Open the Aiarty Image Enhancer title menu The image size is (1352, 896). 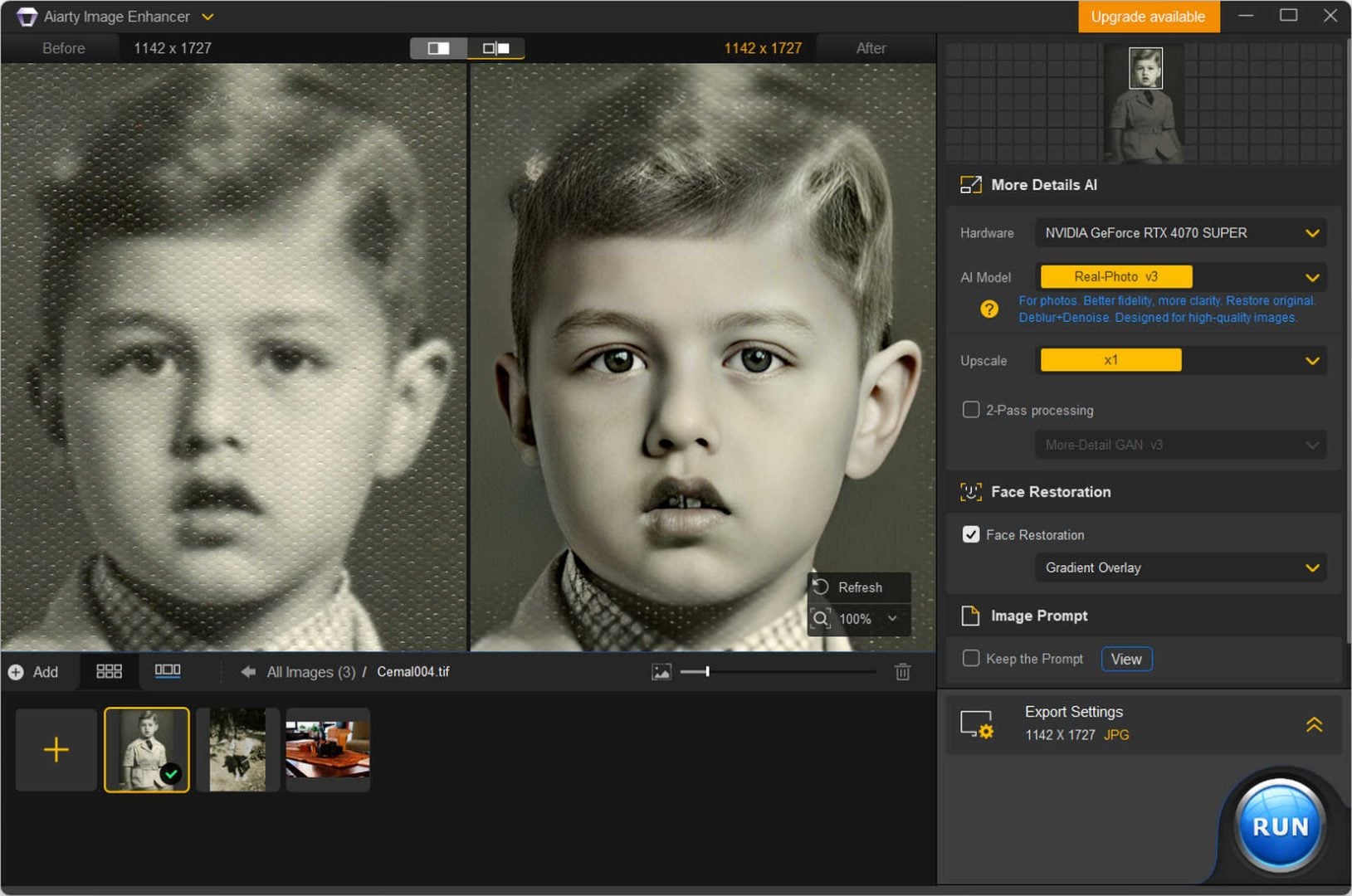point(207,17)
